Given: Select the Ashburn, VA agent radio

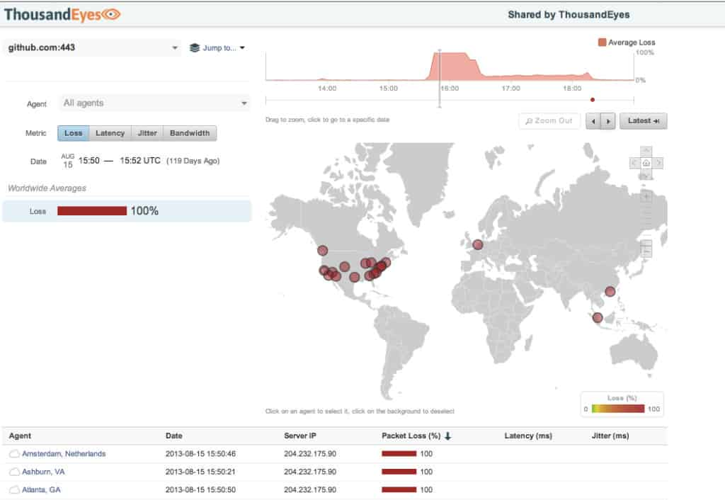Looking at the screenshot, I should click(14, 472).
